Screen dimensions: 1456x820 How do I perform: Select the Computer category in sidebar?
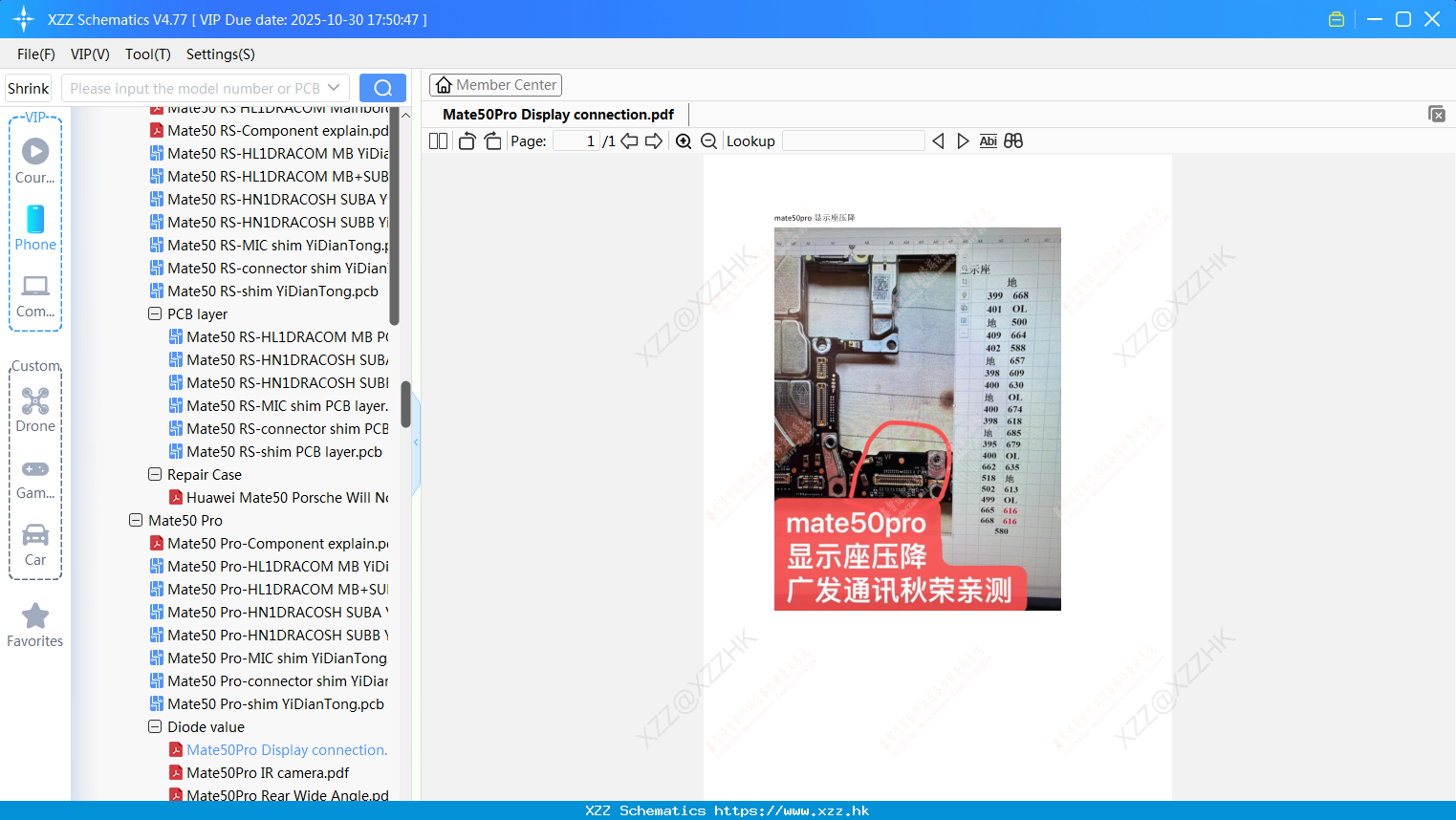pyautogui.click(x=35, y=294)
